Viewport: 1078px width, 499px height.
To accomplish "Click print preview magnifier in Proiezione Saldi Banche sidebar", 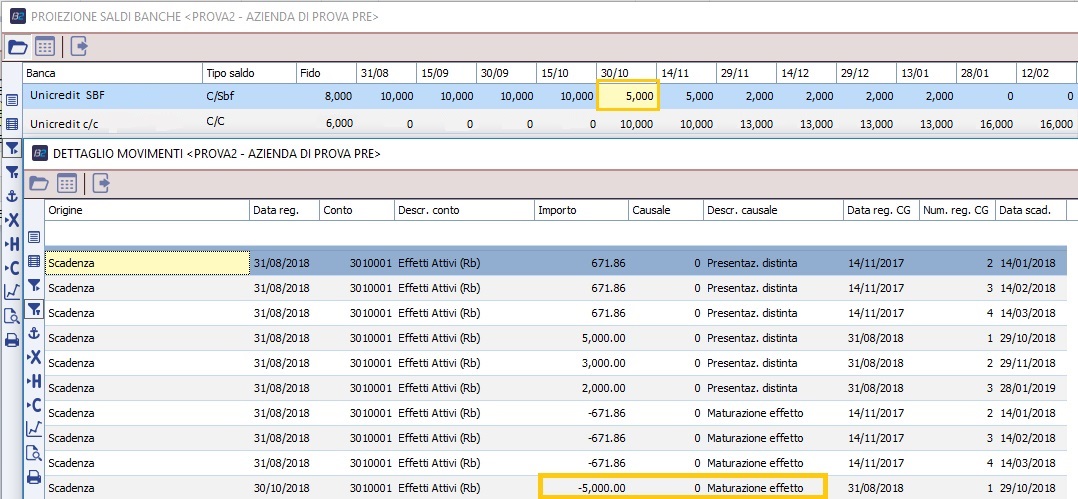I will click(x=12, y=316).
